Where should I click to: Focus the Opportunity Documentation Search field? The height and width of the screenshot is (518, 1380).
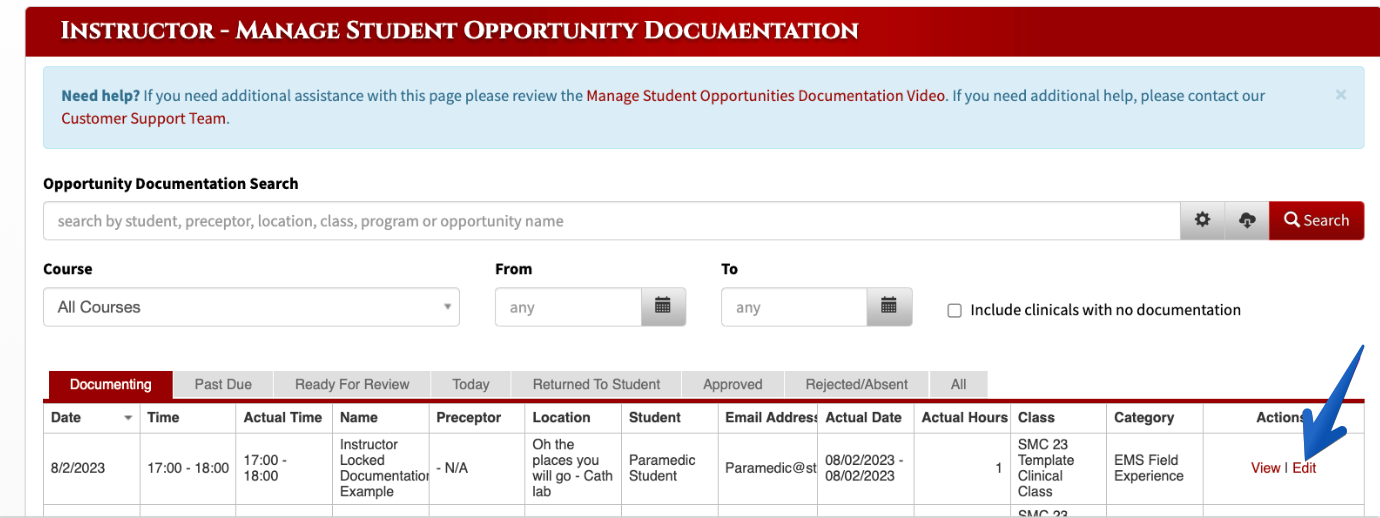(612, 221)
